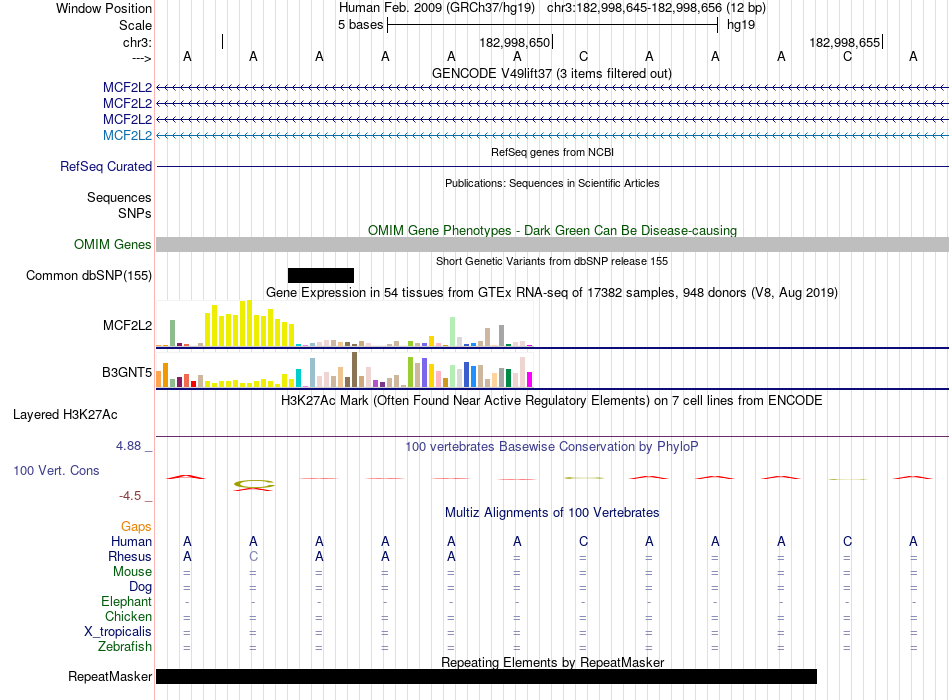Open Repeating Elements by RepeatMasker title
The width and height of the screenshot is (950, 700).
pyautogui.click(x=553, y=662)
